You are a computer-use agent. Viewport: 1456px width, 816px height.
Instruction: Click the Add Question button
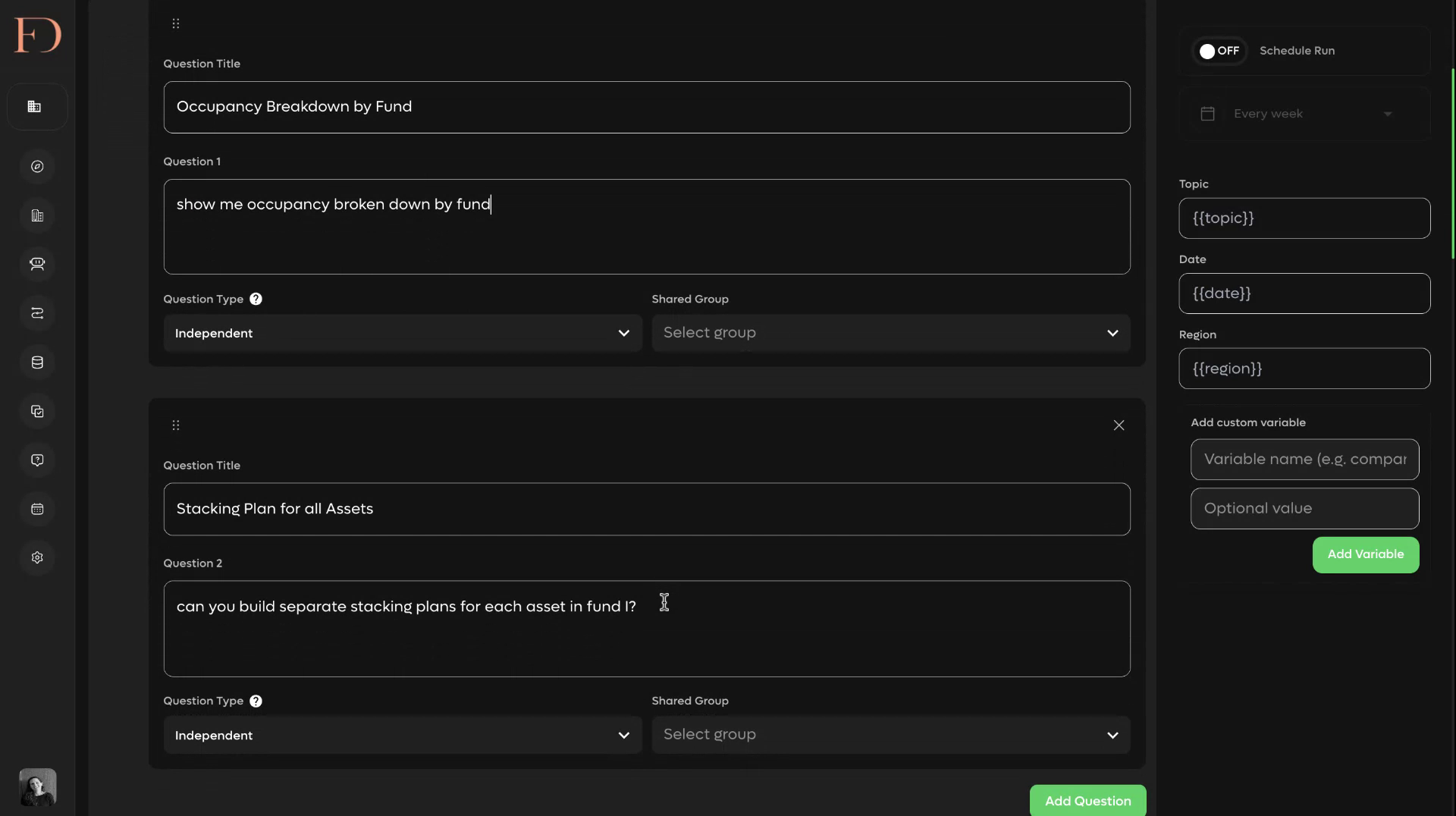tap(1087, 801)
